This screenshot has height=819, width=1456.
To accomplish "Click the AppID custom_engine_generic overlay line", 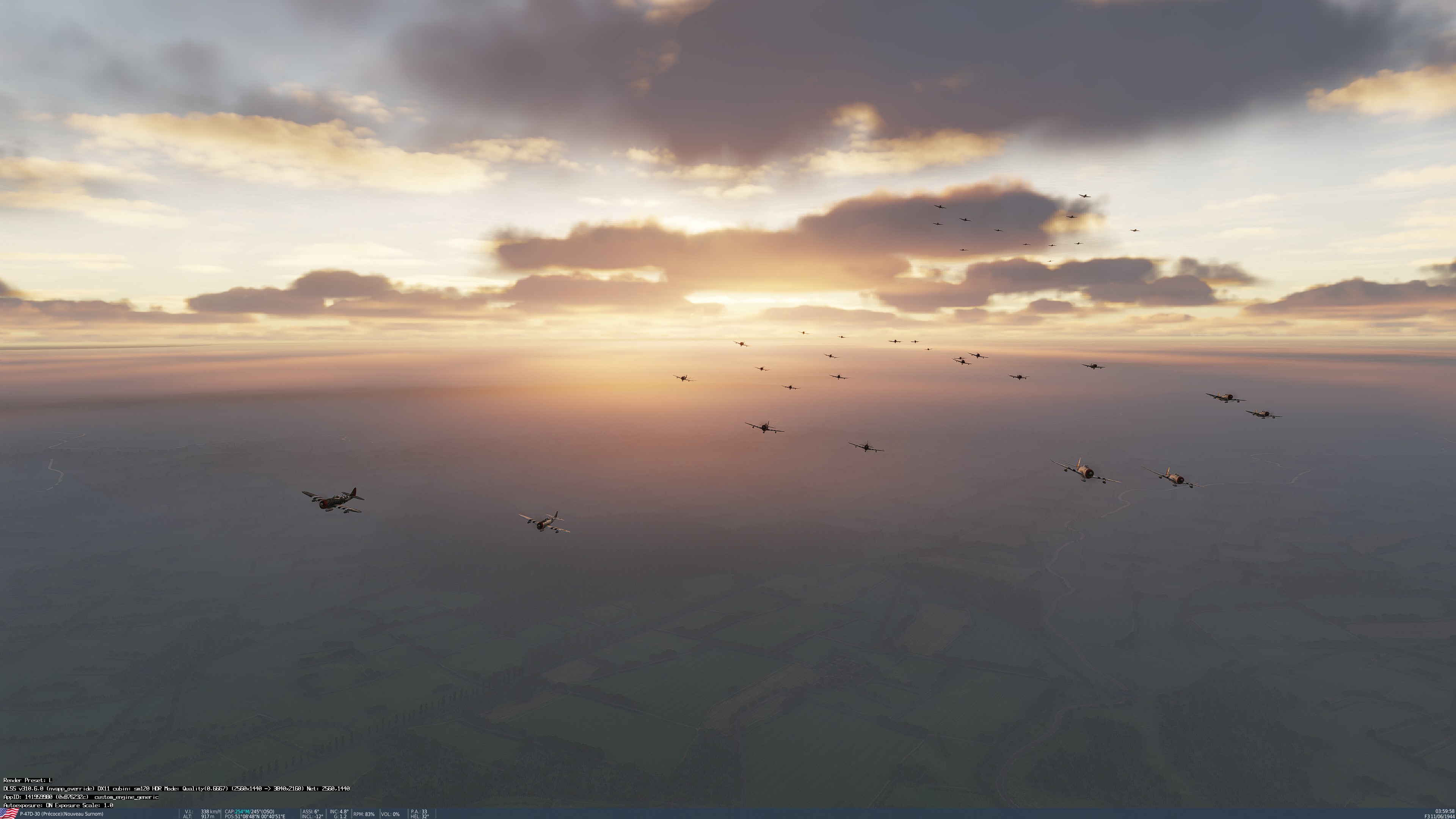I will [x=81, y=797].
